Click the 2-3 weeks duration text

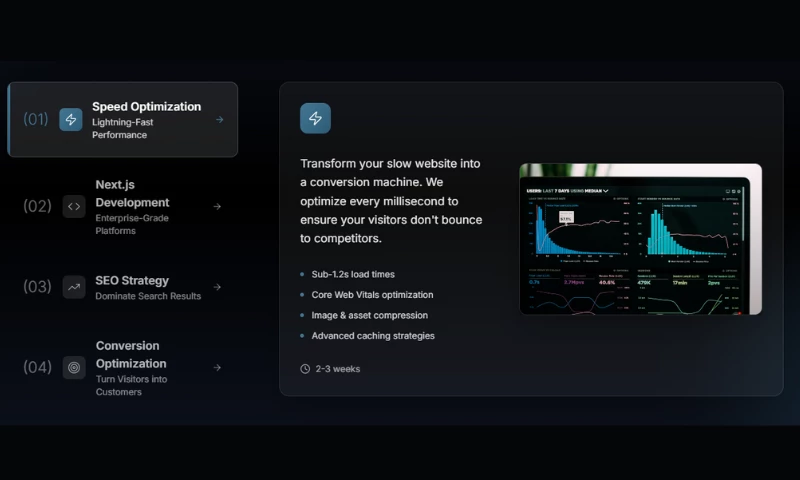(338, 369)
